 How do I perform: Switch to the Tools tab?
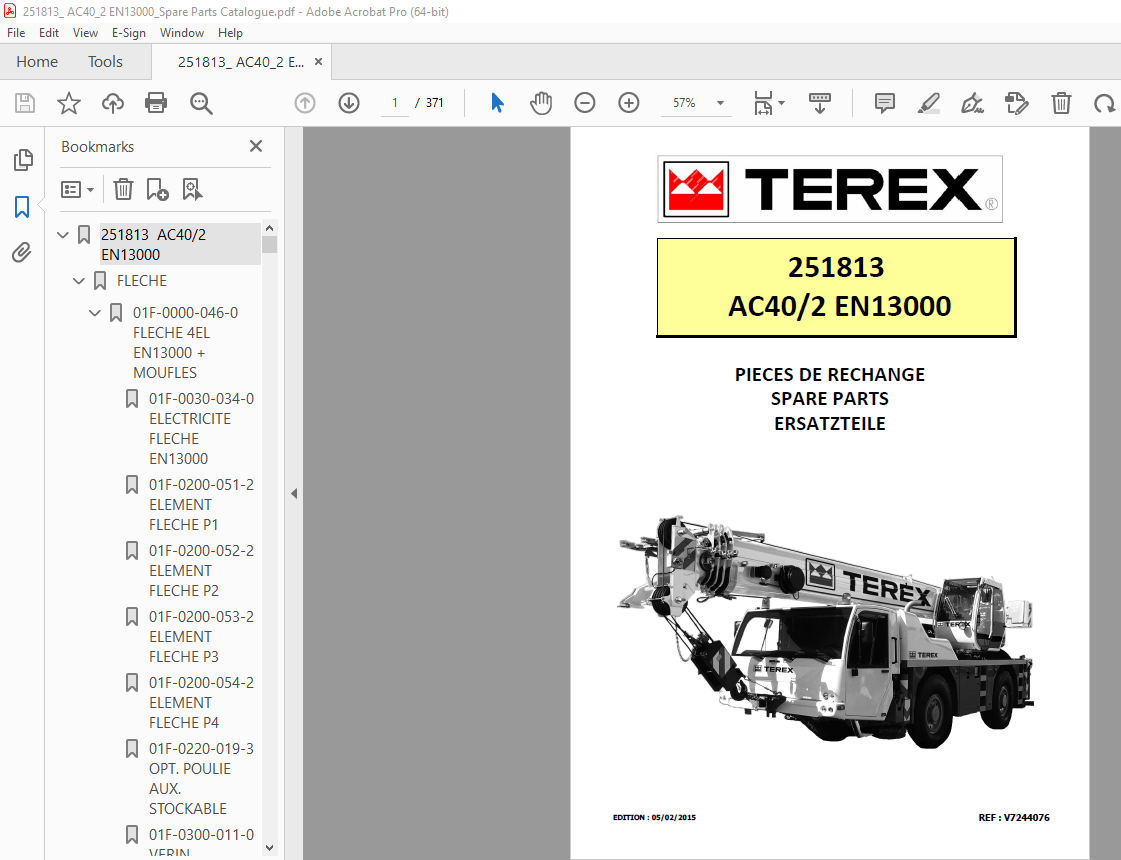105,62
